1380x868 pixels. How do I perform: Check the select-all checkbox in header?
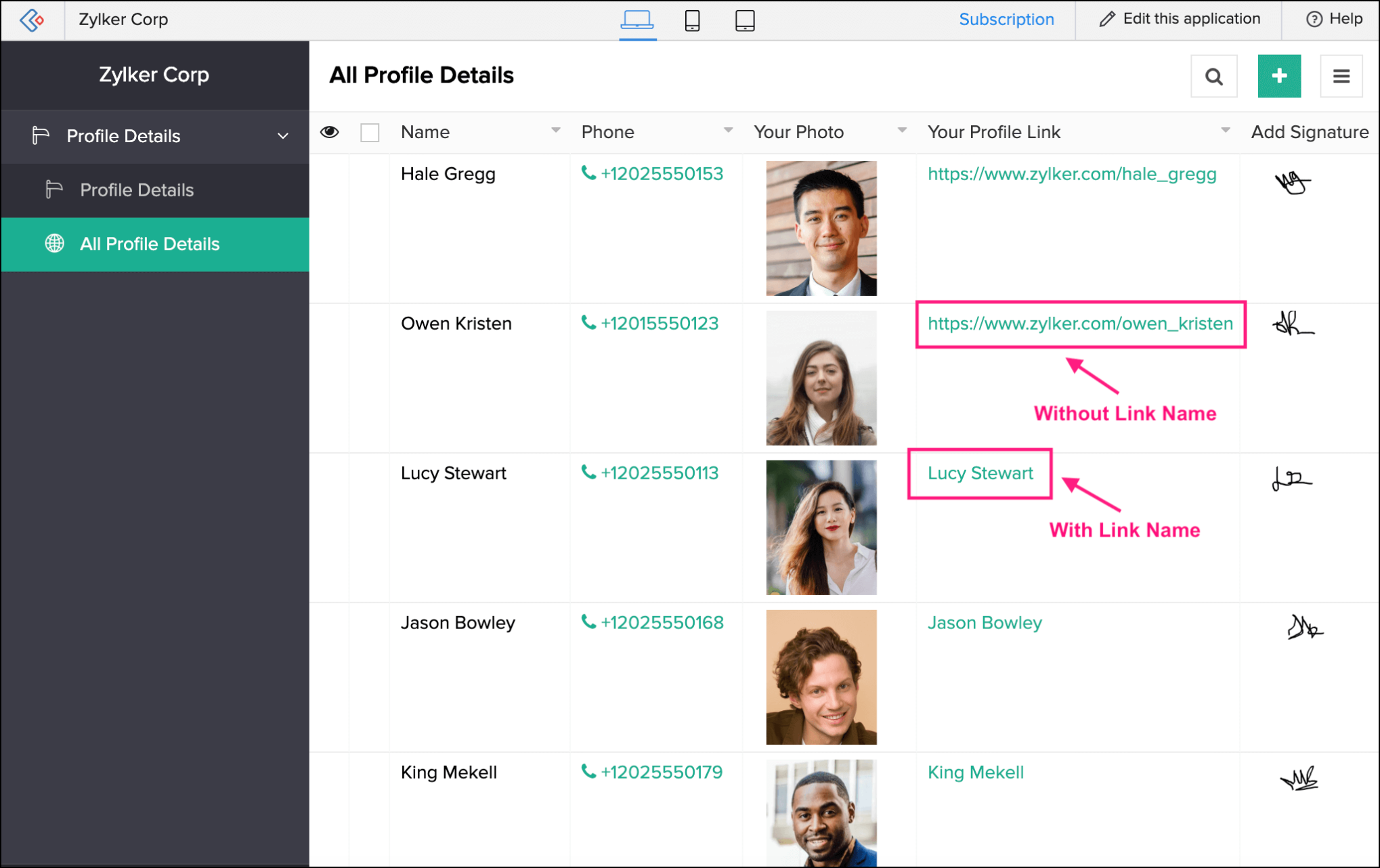(370, 133)
